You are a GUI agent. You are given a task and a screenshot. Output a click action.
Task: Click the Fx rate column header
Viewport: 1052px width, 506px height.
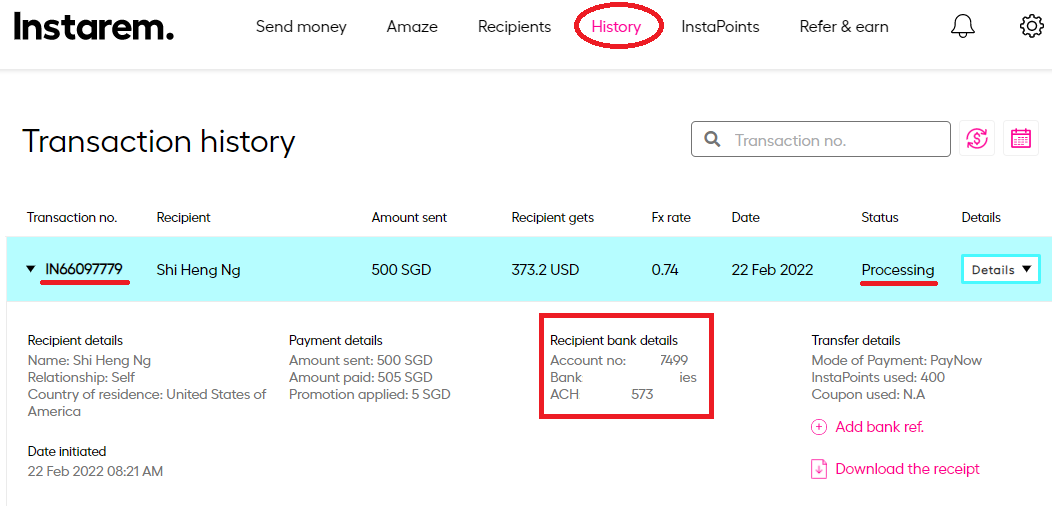click(671, 217)
